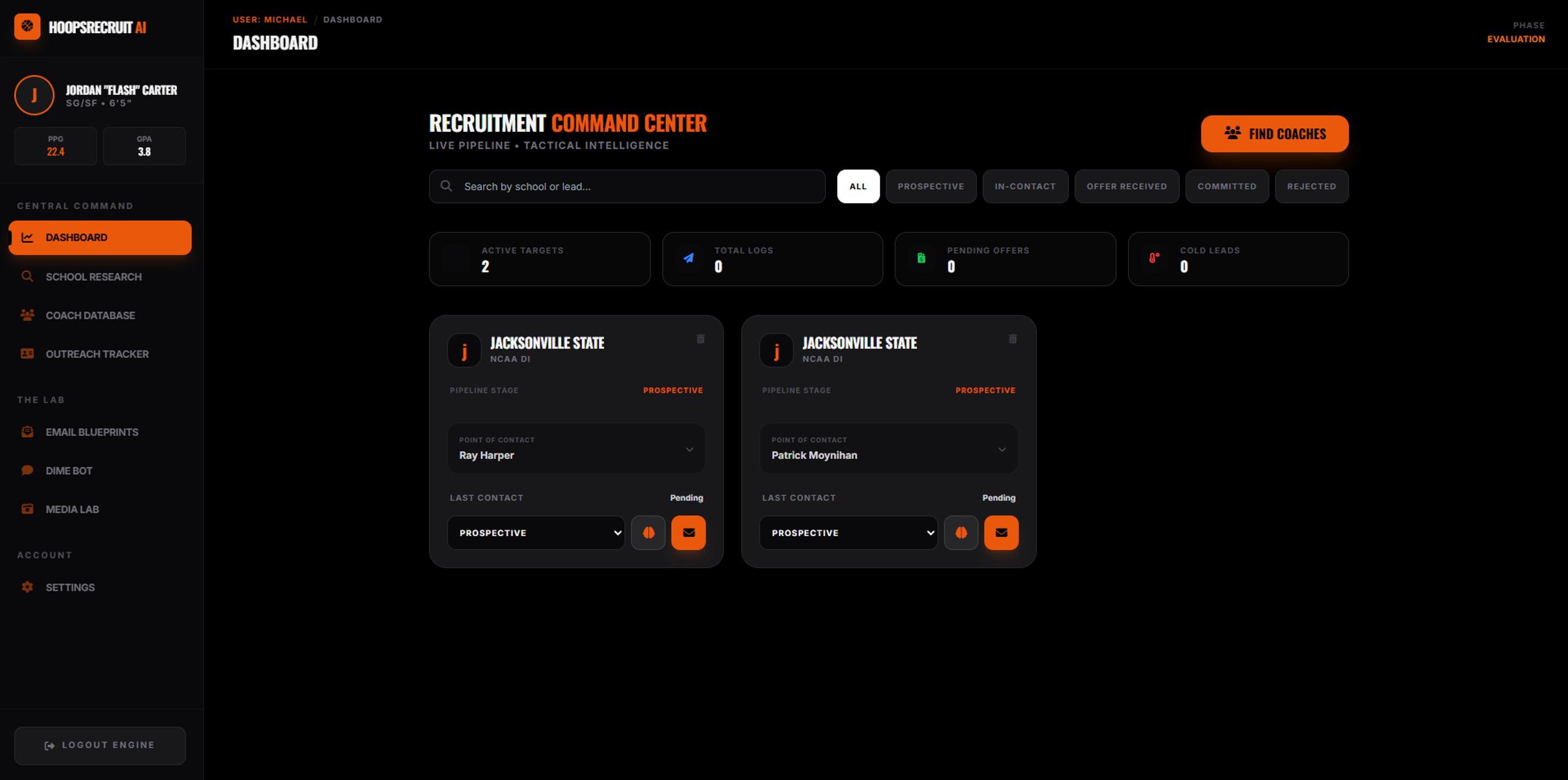Click the HoopsRecruit basketball logo icon

(x=28, y=26)
